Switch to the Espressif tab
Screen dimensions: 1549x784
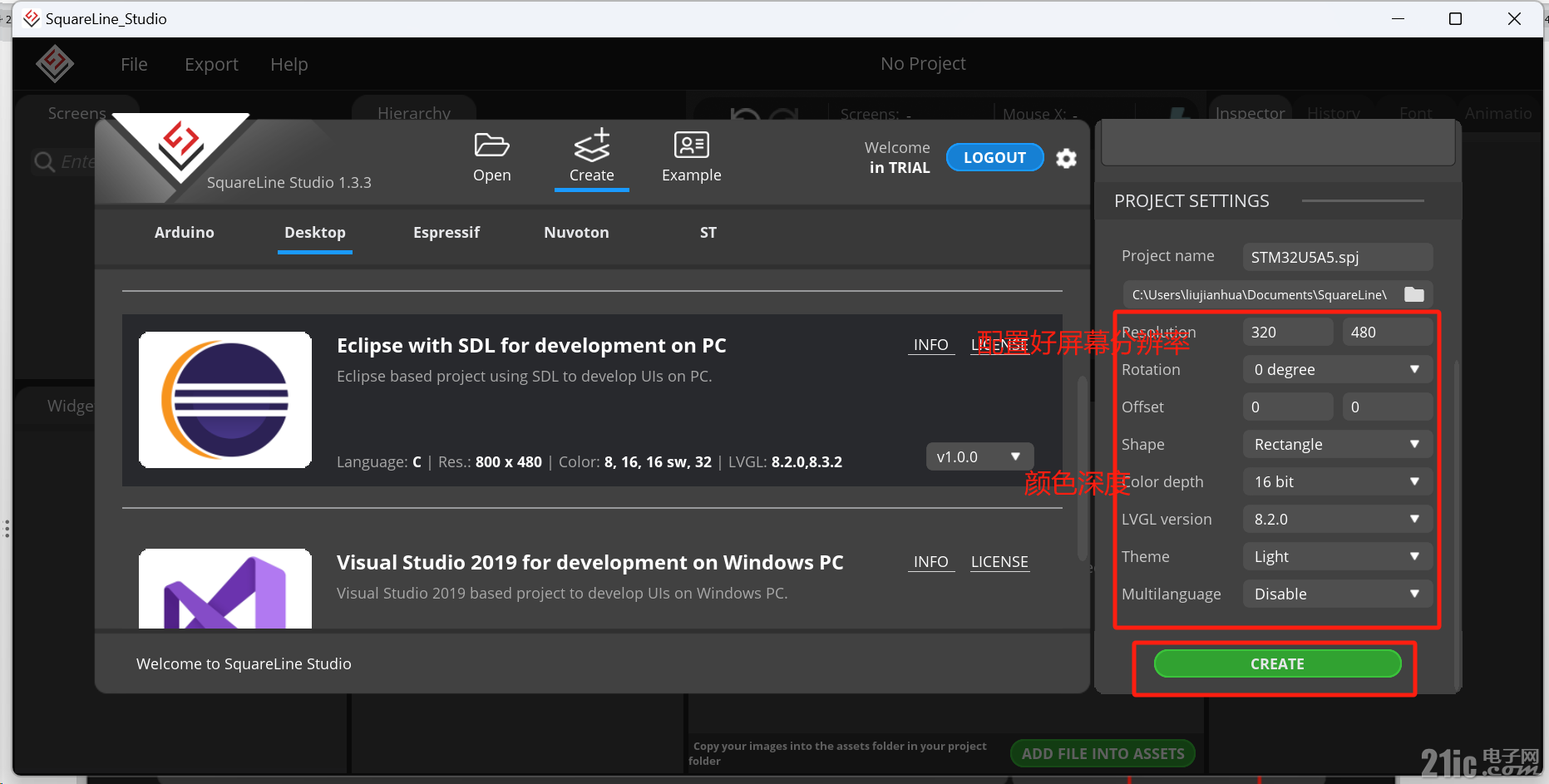tap(446, 233)
